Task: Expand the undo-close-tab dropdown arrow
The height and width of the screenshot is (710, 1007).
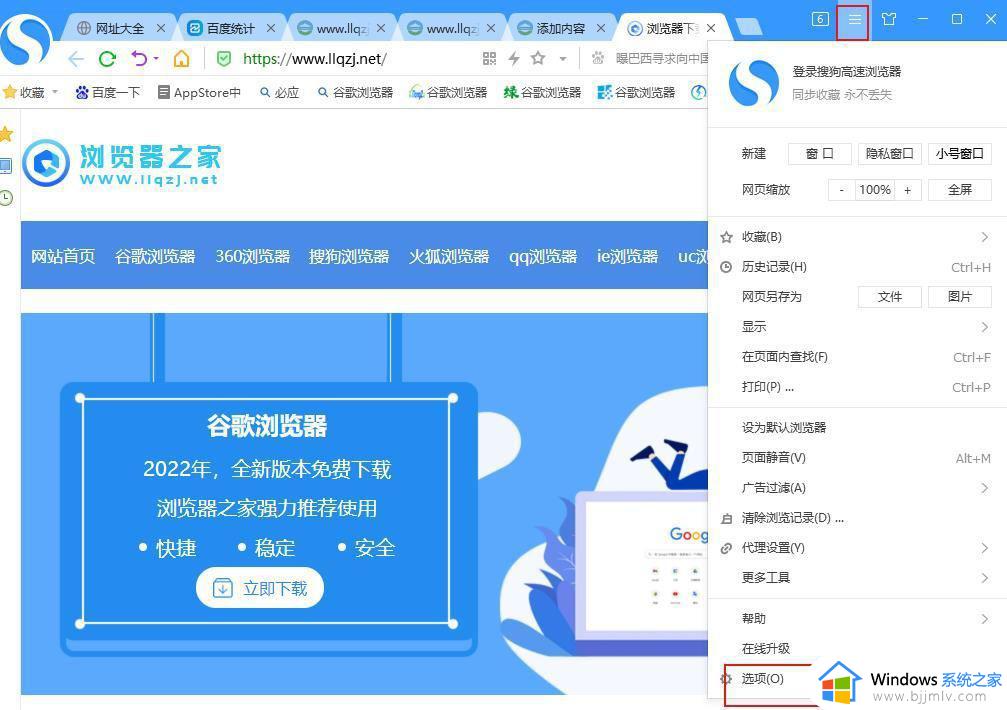Action: 156,59
